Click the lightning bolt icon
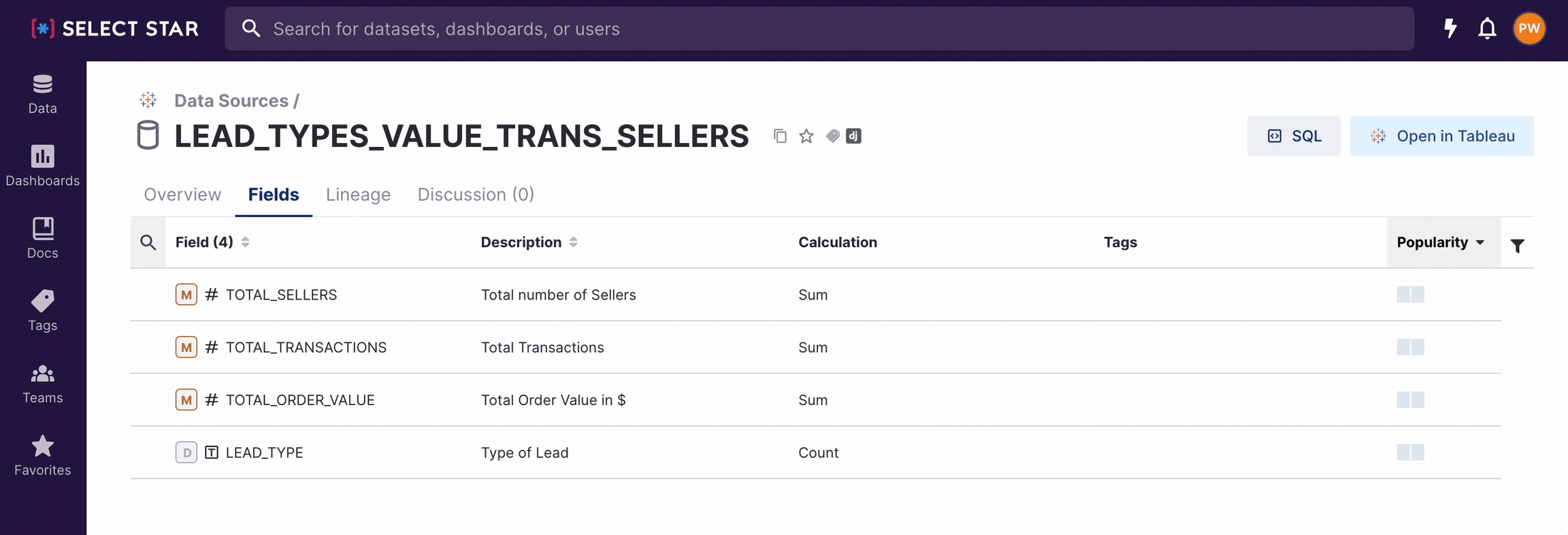 1450,29
